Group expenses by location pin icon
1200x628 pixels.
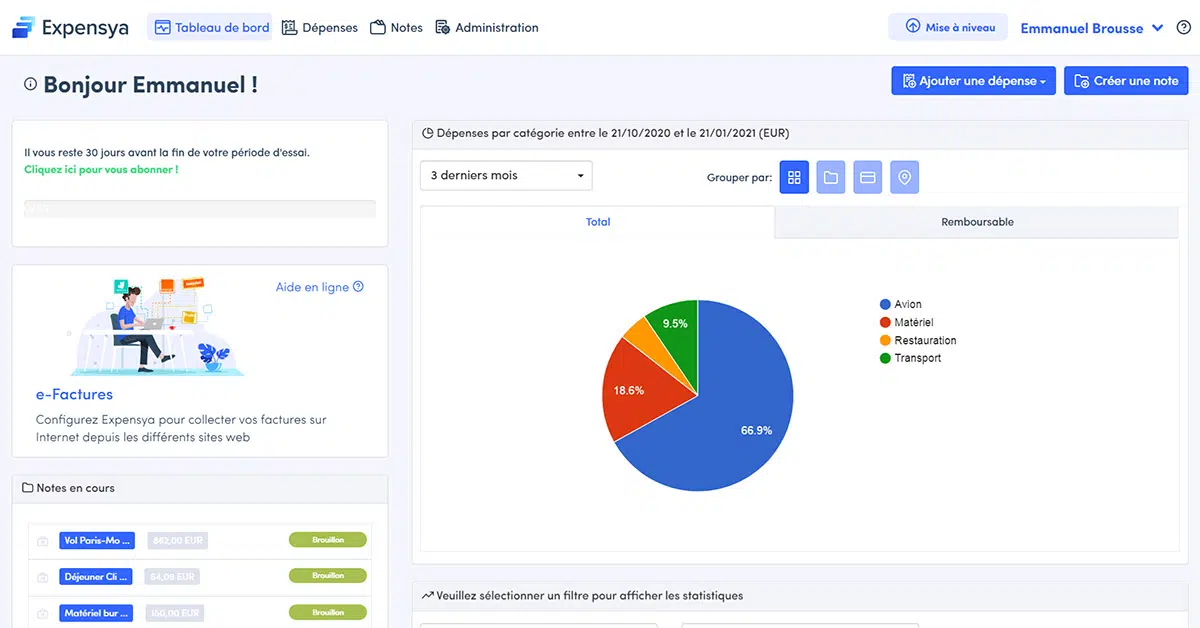click(904, 177)
